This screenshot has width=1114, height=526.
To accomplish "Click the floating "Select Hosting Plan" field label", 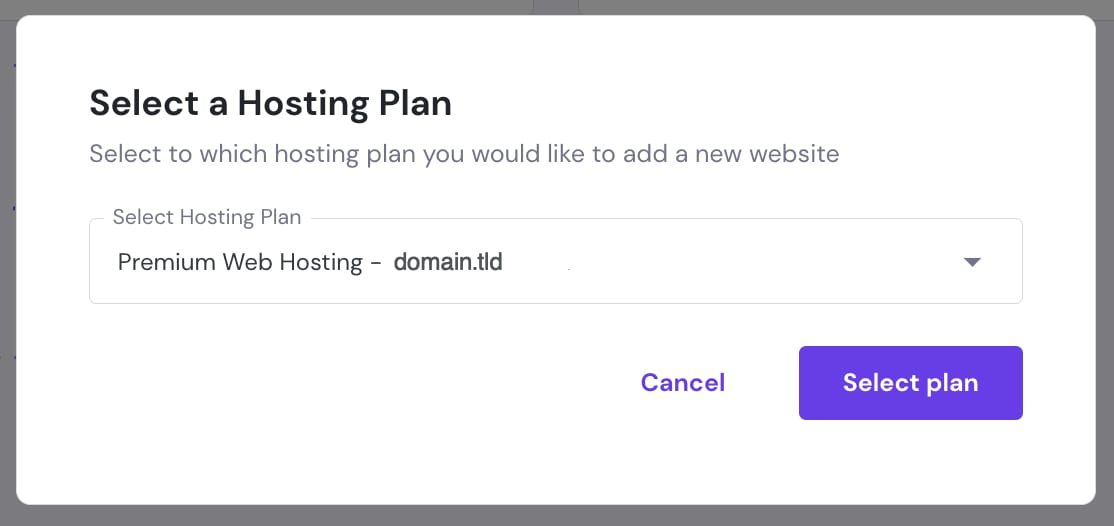I will tap(206, 217).
